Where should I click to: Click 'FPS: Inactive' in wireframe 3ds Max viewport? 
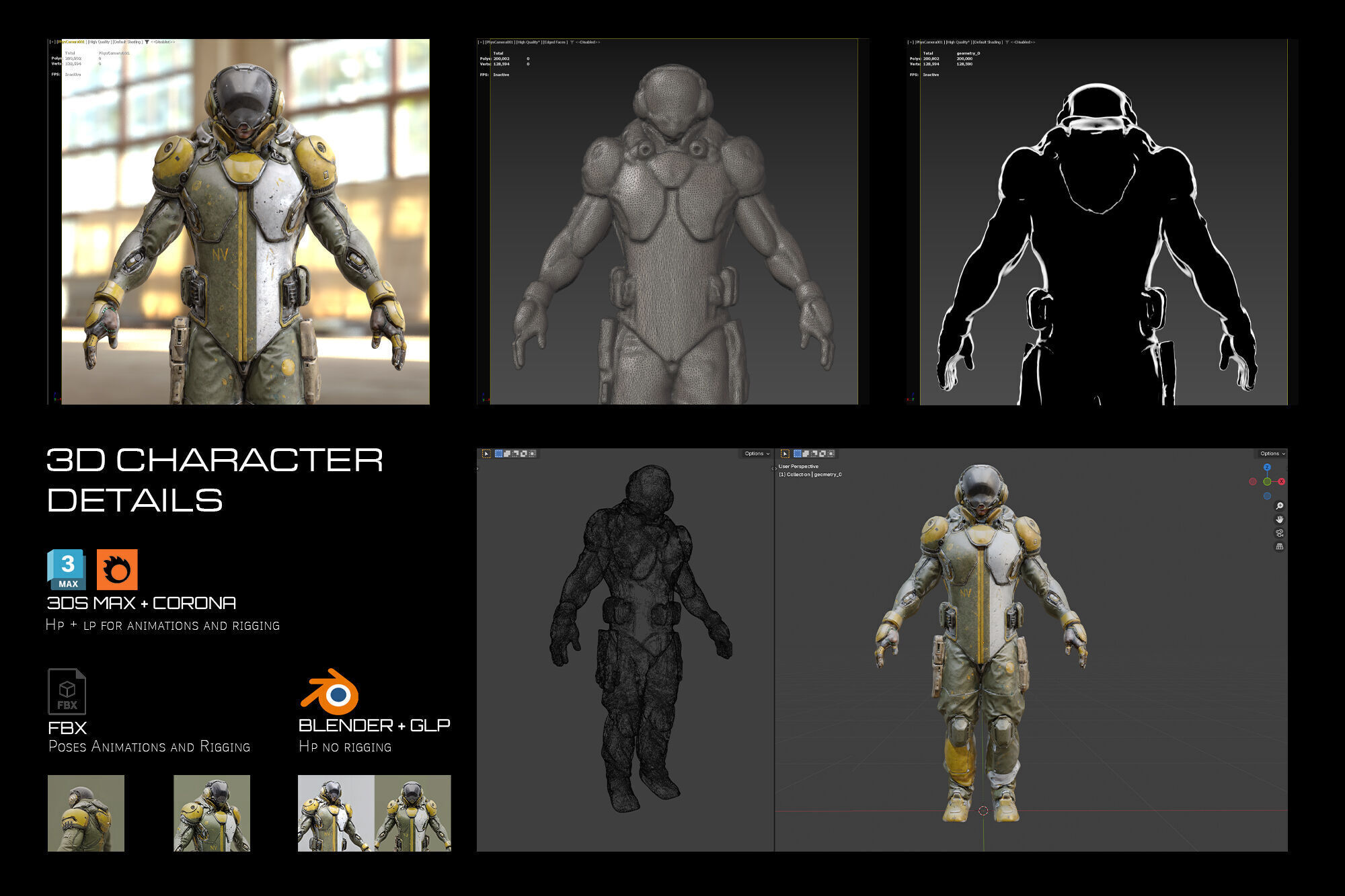point(494,75)
